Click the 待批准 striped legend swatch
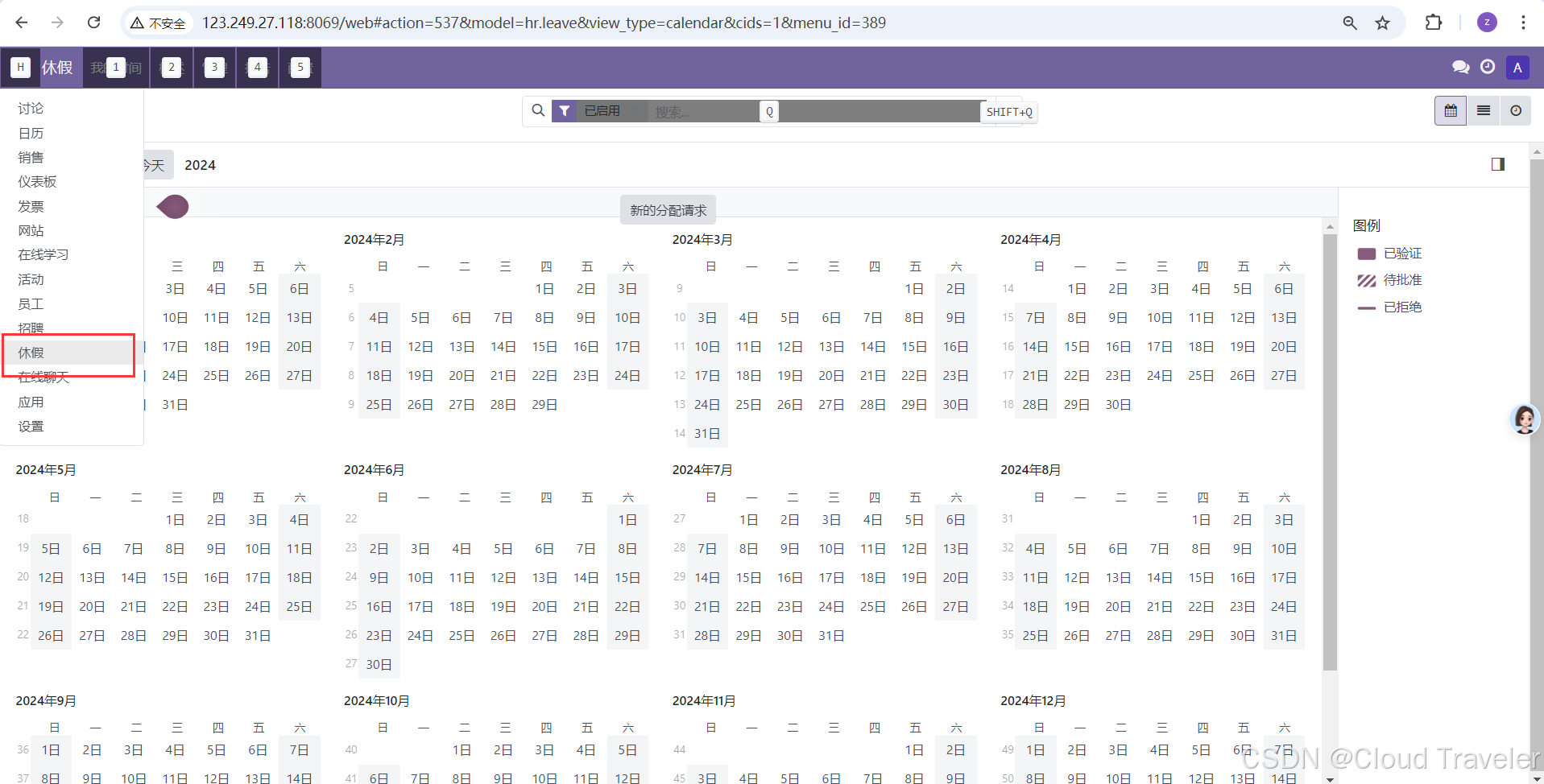 click(1367, 280)
